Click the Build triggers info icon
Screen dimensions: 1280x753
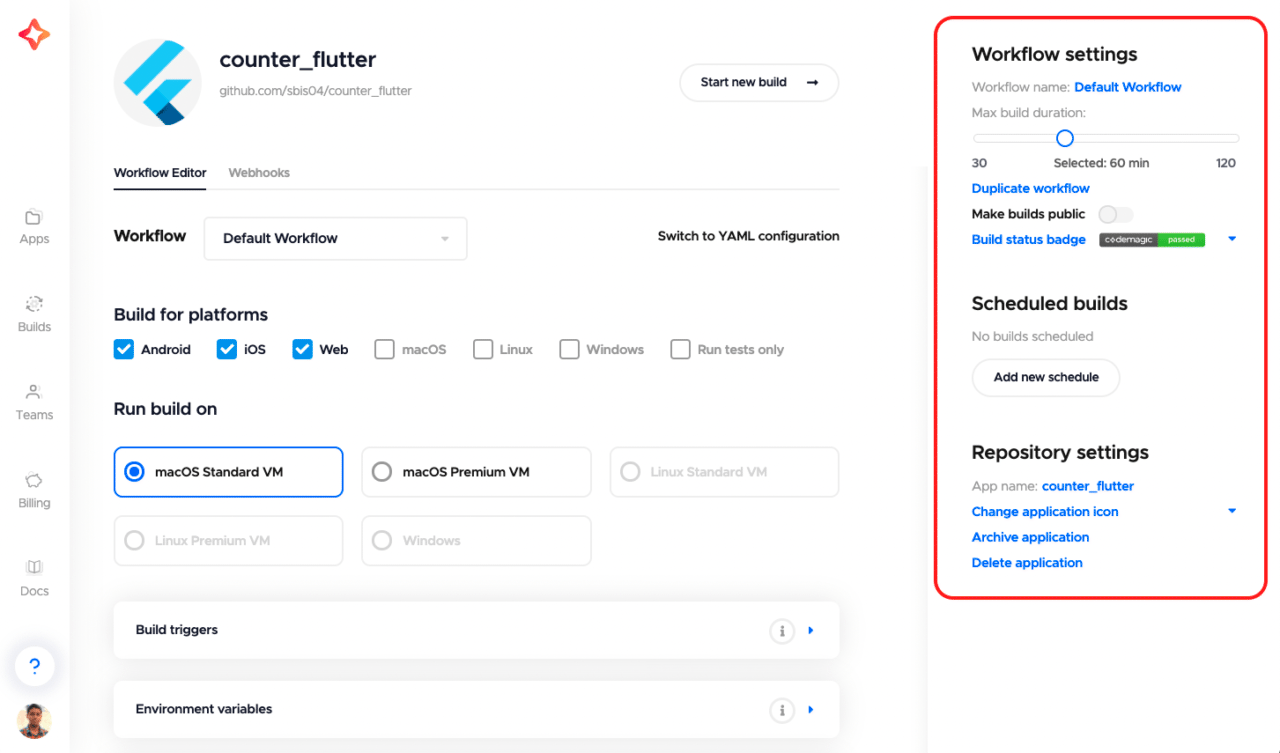pyautogui.click(x=781, y=631)
